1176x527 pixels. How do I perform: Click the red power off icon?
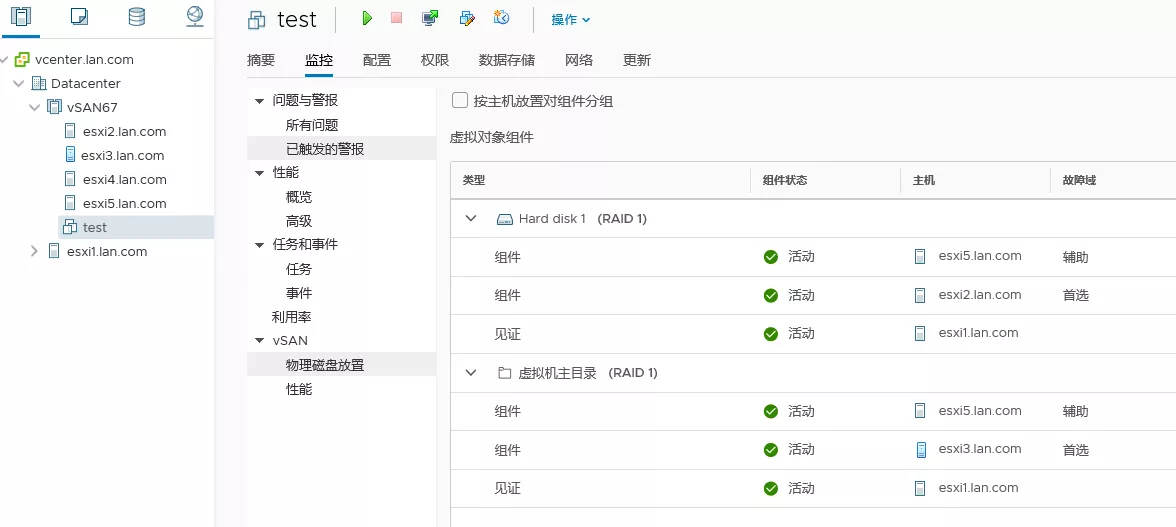pyautogui.click(x=397, y=18)
